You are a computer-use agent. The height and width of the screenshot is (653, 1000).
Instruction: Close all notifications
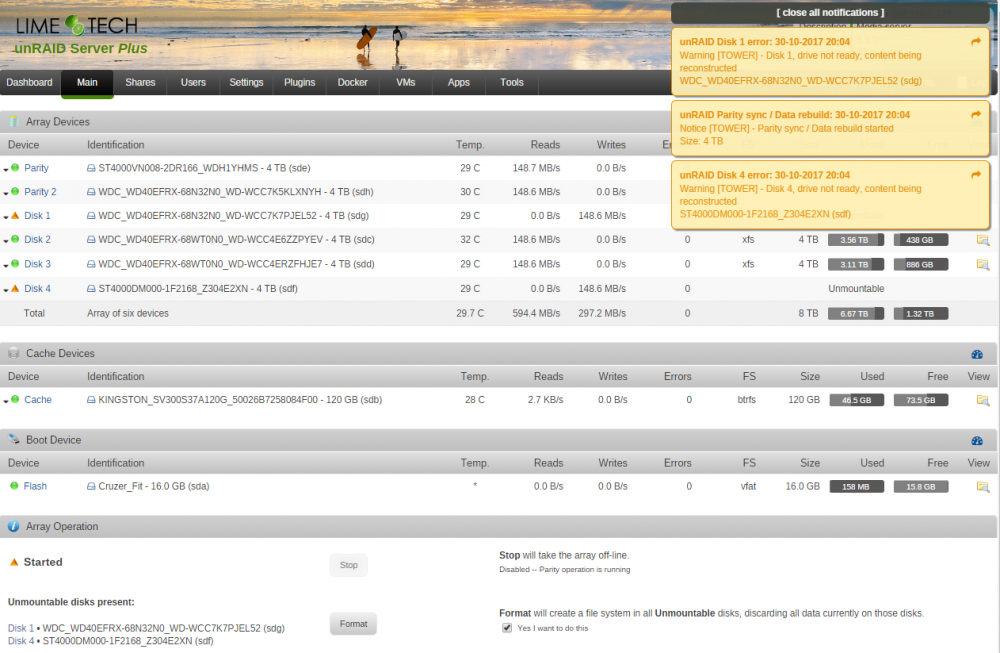pyautogui.click(x=830, y=13)
